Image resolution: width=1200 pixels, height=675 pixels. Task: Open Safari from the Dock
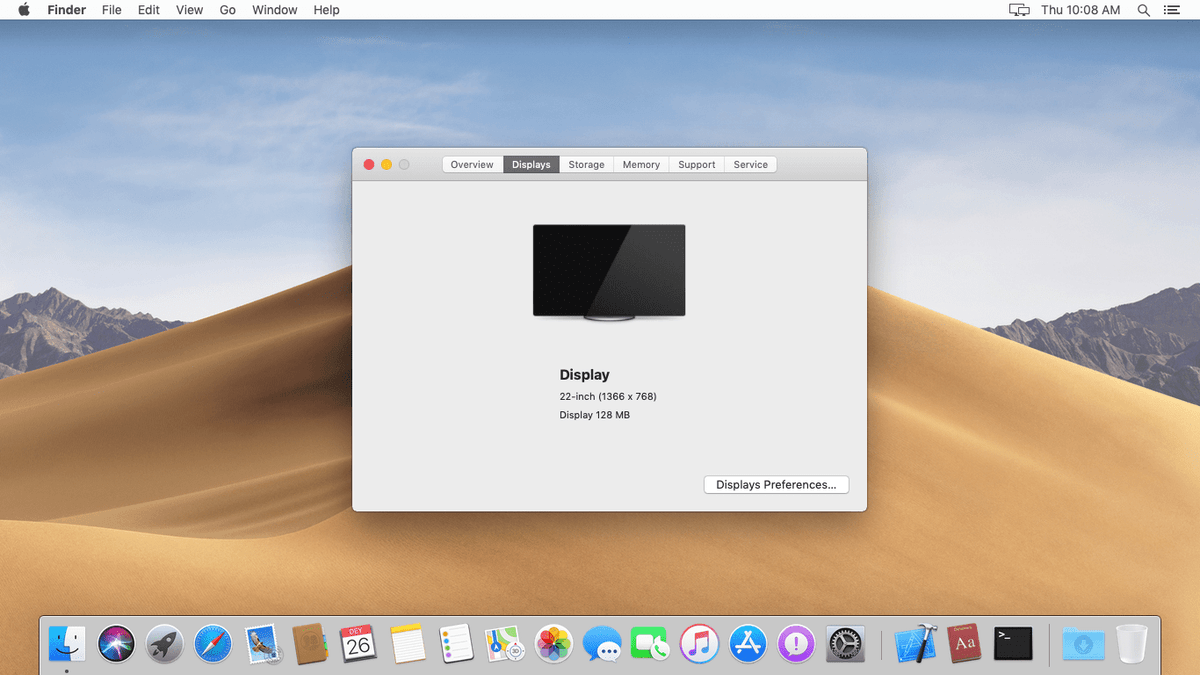[213, 644]
